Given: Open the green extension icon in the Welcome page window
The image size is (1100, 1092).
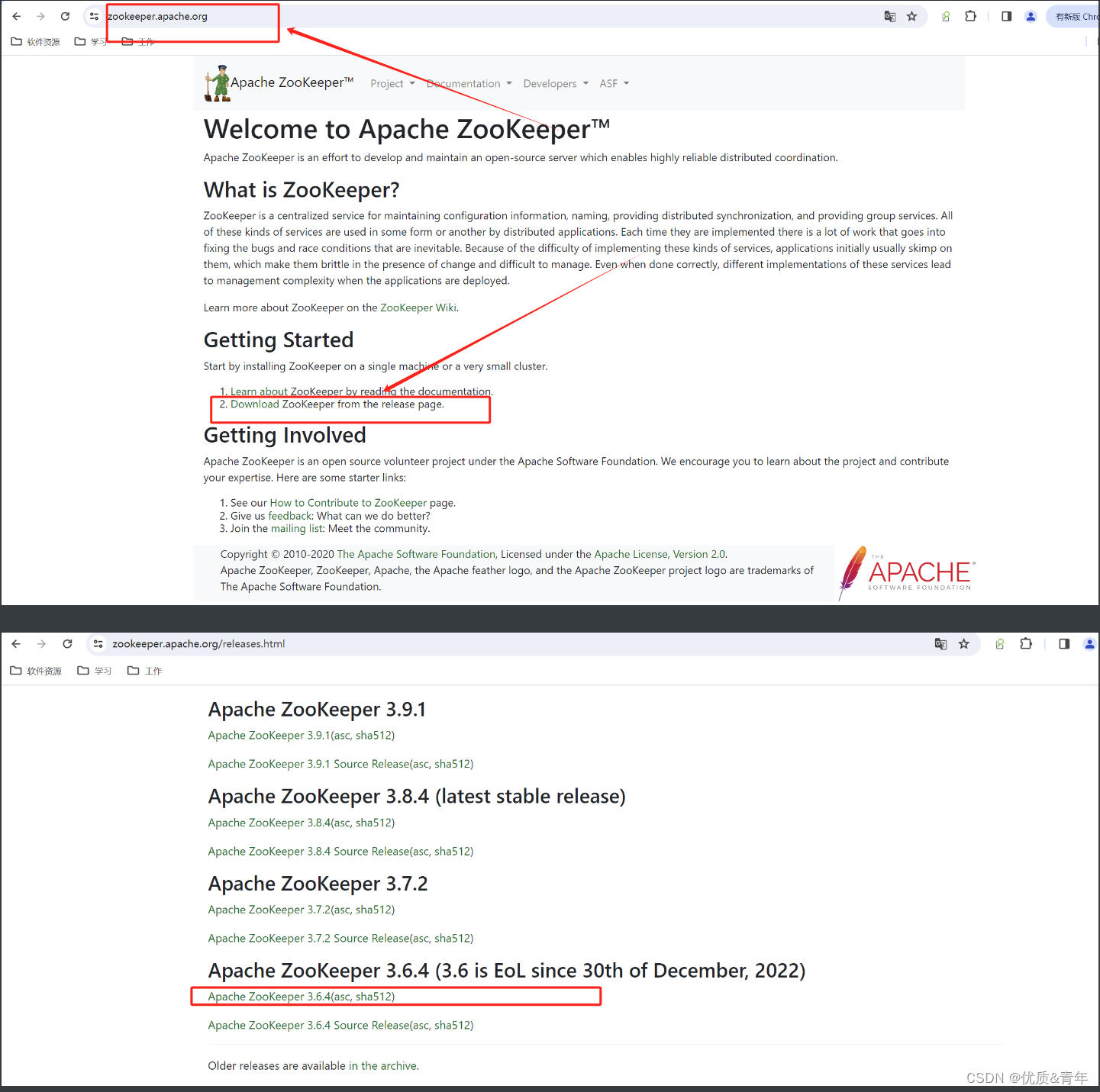Looking at the screenshot, I should point(946,16).
